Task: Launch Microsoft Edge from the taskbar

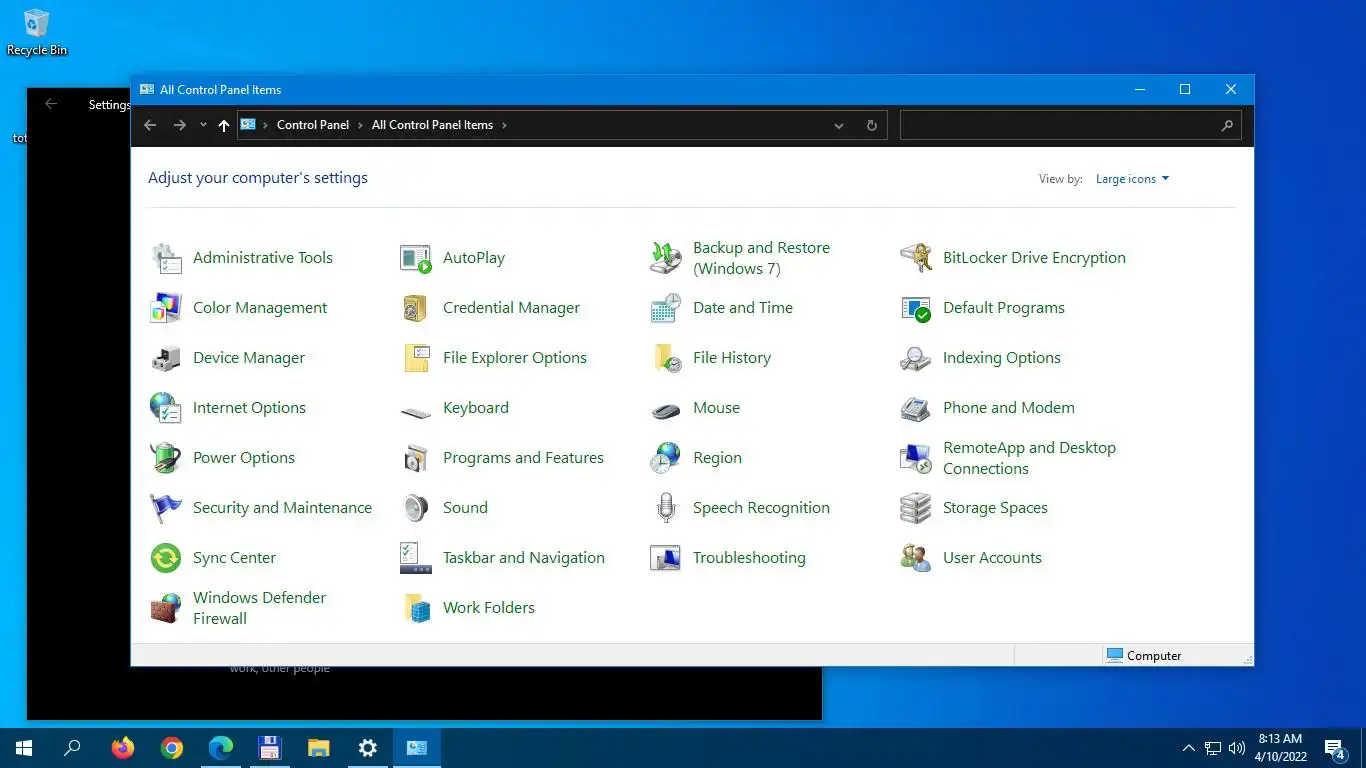Action: coord(221,748)
